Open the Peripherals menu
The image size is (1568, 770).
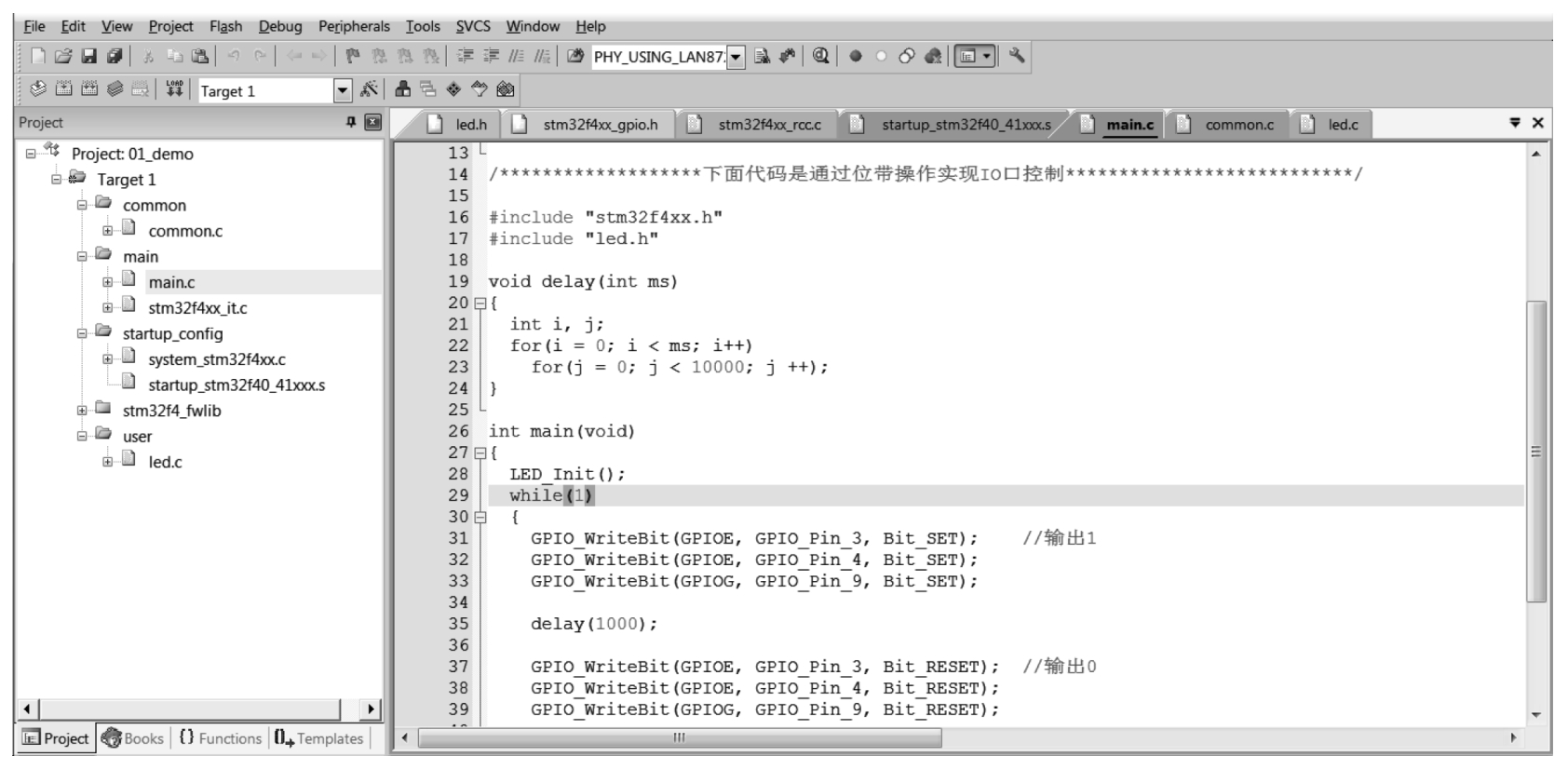point(354,26)
